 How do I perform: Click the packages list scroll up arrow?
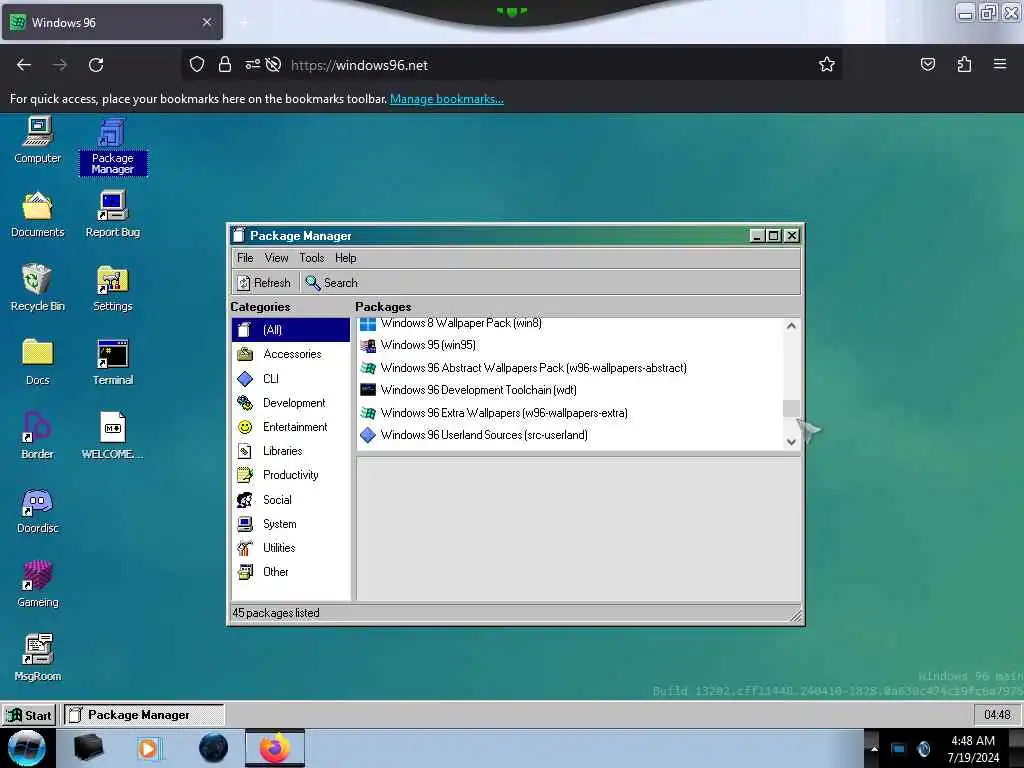[x=792, y=326]
